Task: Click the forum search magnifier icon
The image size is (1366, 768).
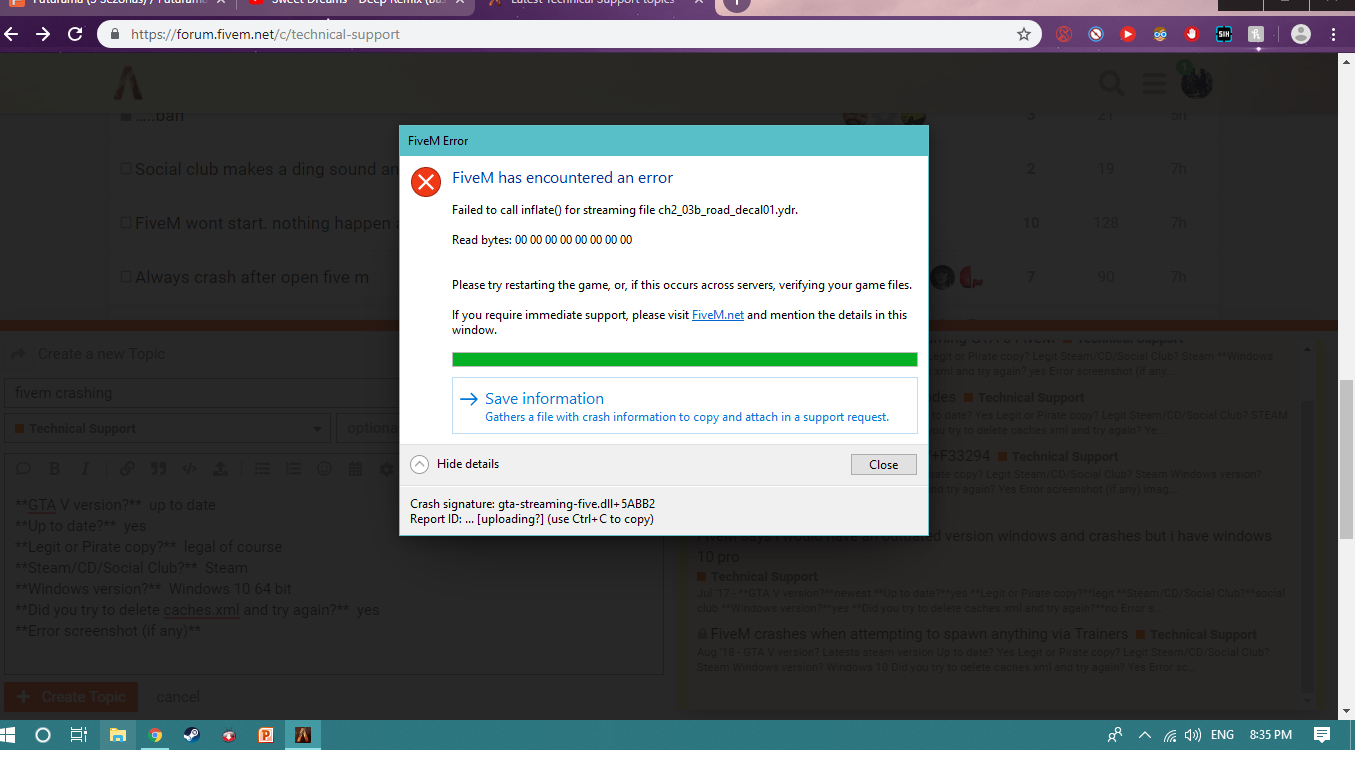Action: tap(1112, 84)
